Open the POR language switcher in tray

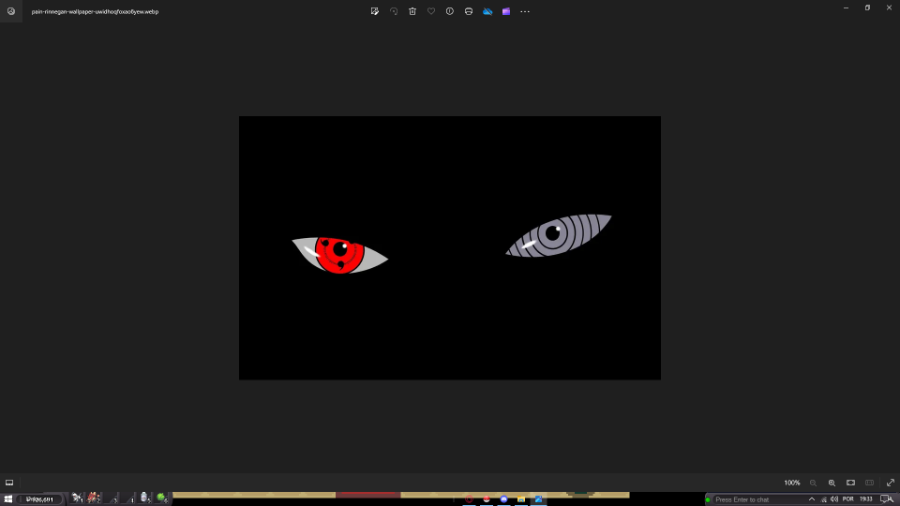[848, 498]
